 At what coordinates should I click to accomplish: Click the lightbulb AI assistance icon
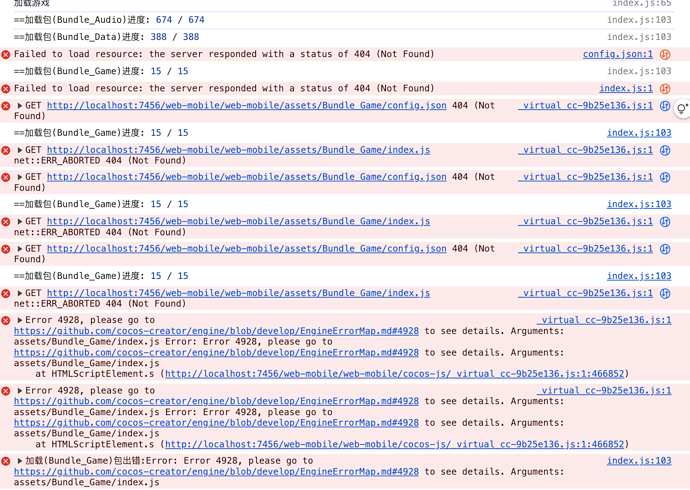[x=682, y=108]
